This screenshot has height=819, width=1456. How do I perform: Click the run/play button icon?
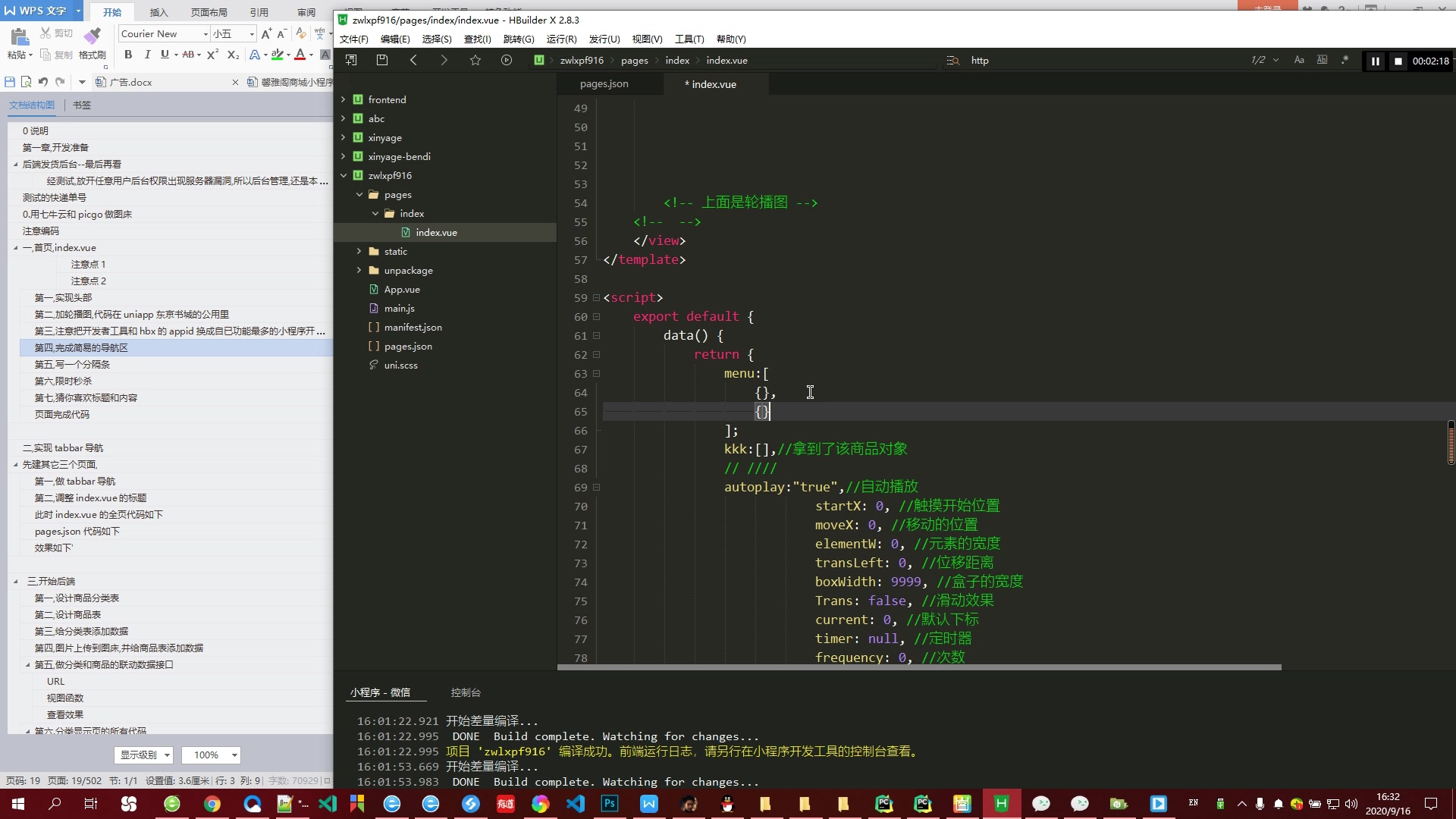(x=506, y=60)
